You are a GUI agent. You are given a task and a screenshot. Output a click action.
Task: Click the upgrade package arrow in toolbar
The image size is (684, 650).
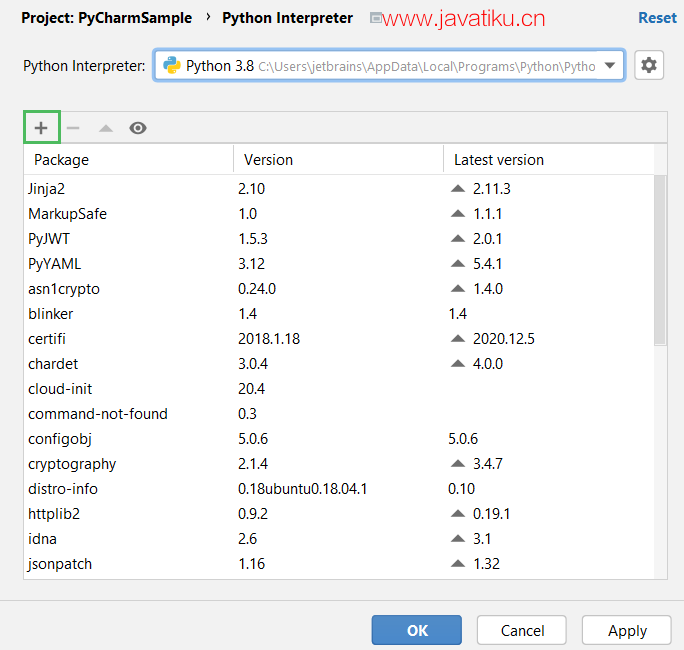coord(106,128)
